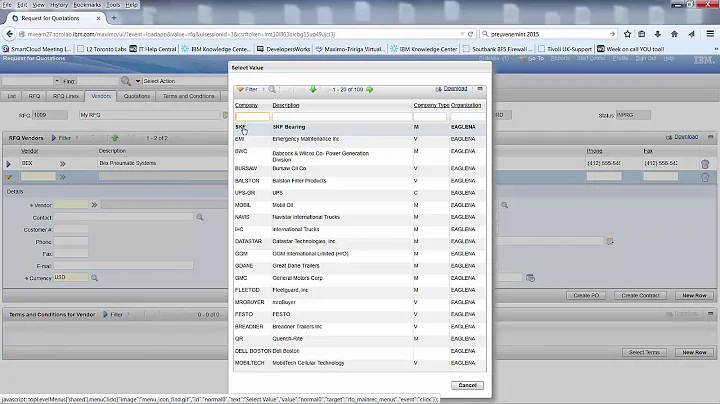Click the Company filter input field
This screenshot has width=720, height=404.
pos(252,117)
